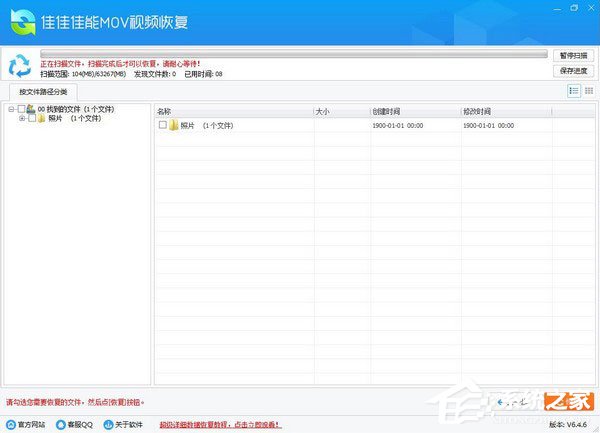The width and height of the screenshot is (600, 433).
Task: Click the 照片 folder icon in file list
Action: pyautogui.click(x=174, y=126)
